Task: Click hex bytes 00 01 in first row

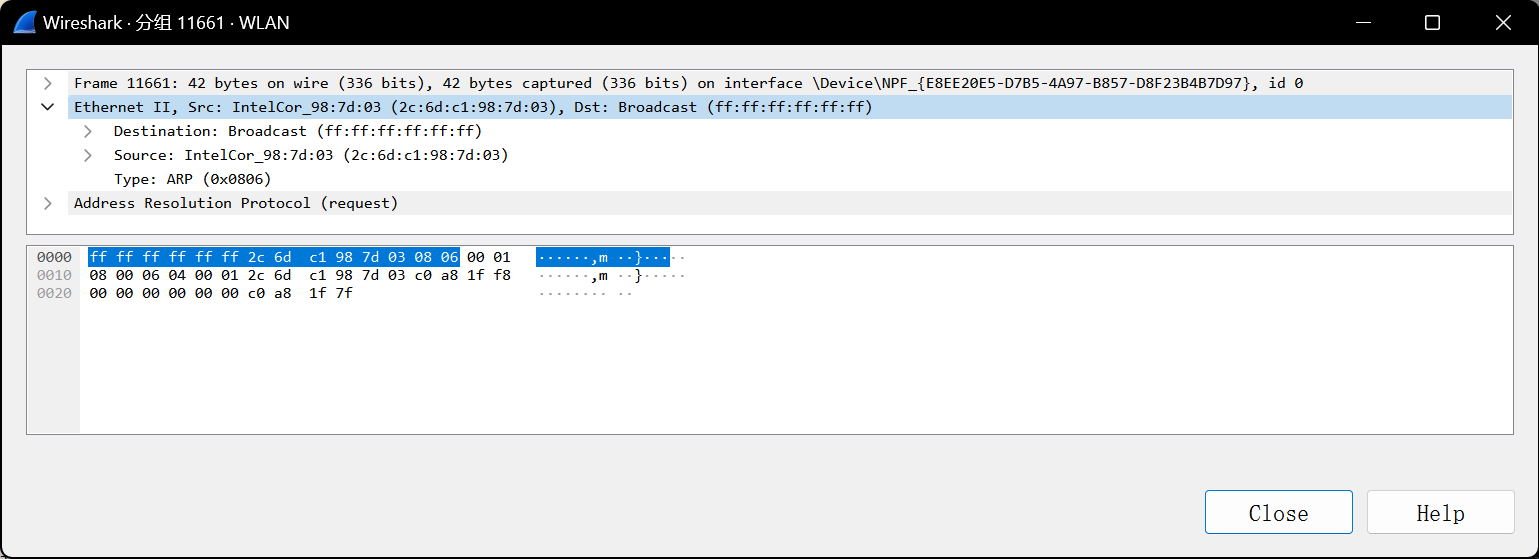Action: click(488, 257)
